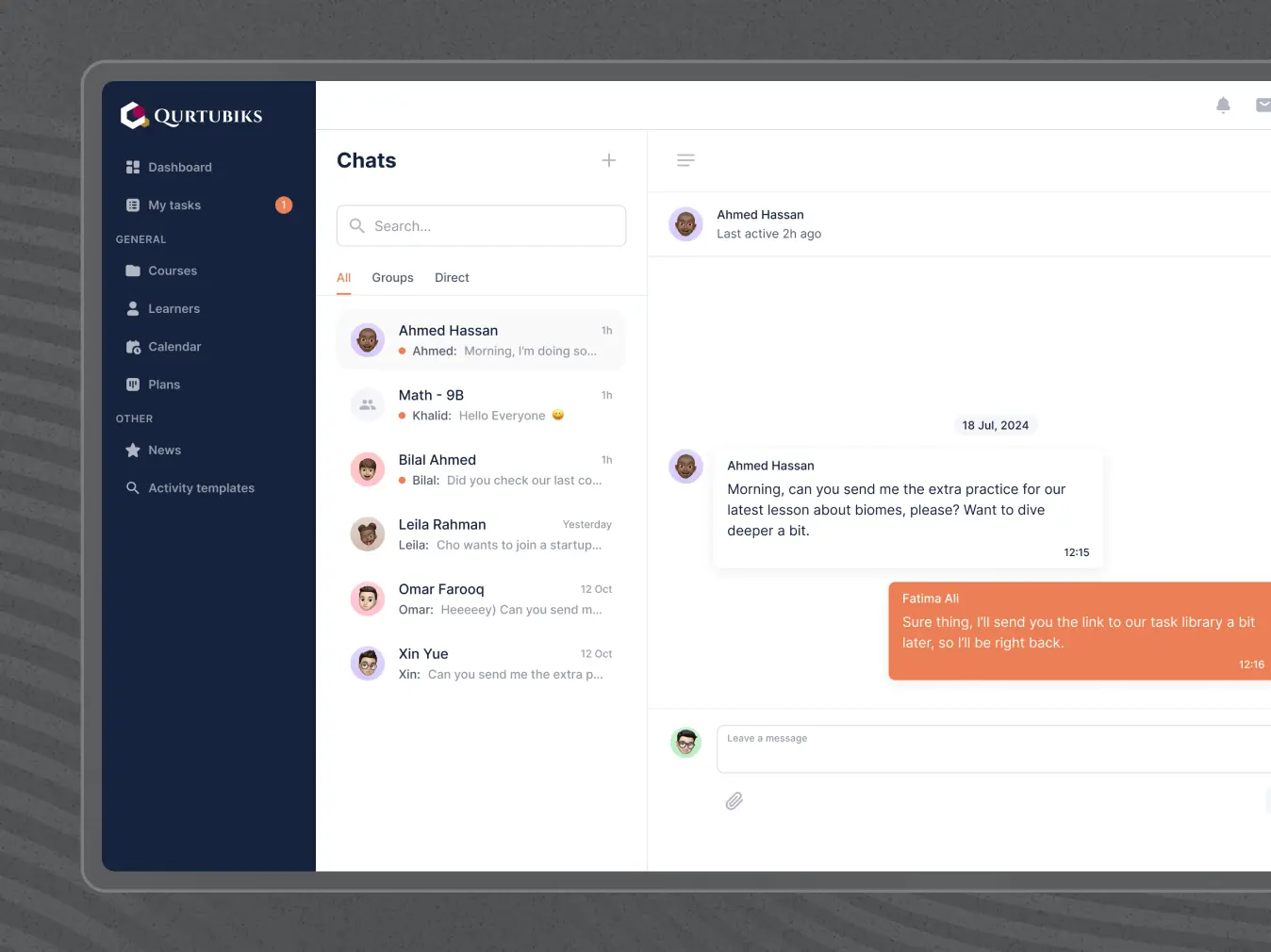Open the Dashboard from the sidebar
This screenshot has width=1271, height=952.
[179, 167]
